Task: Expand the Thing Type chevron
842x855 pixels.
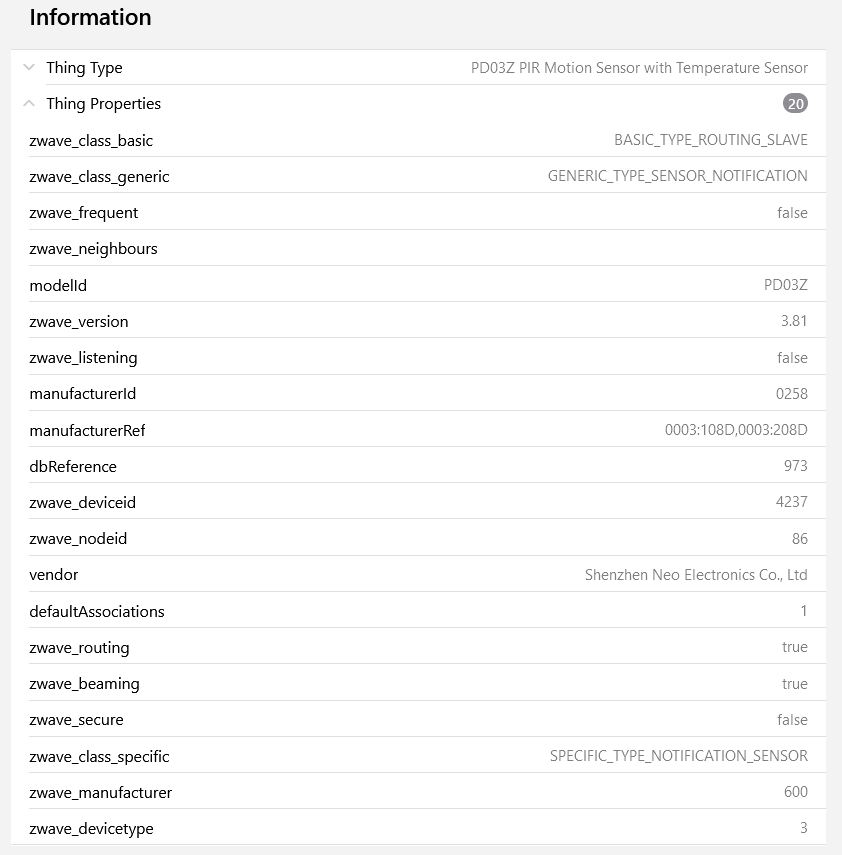Action: 29,68
